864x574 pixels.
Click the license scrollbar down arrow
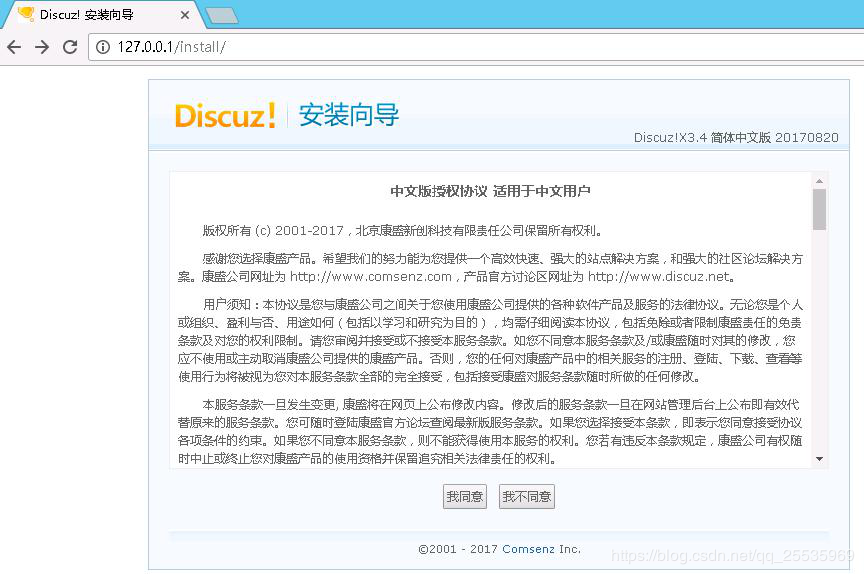coord(819,459)
